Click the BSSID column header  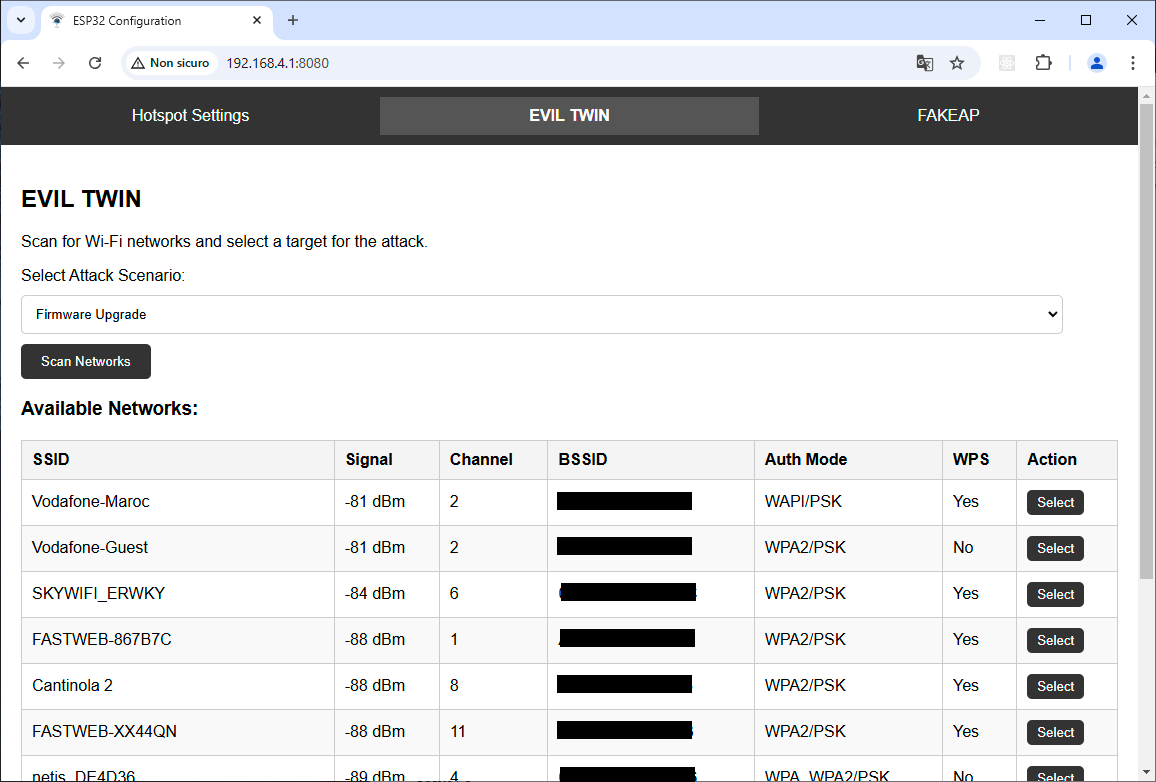click(651, 460)
